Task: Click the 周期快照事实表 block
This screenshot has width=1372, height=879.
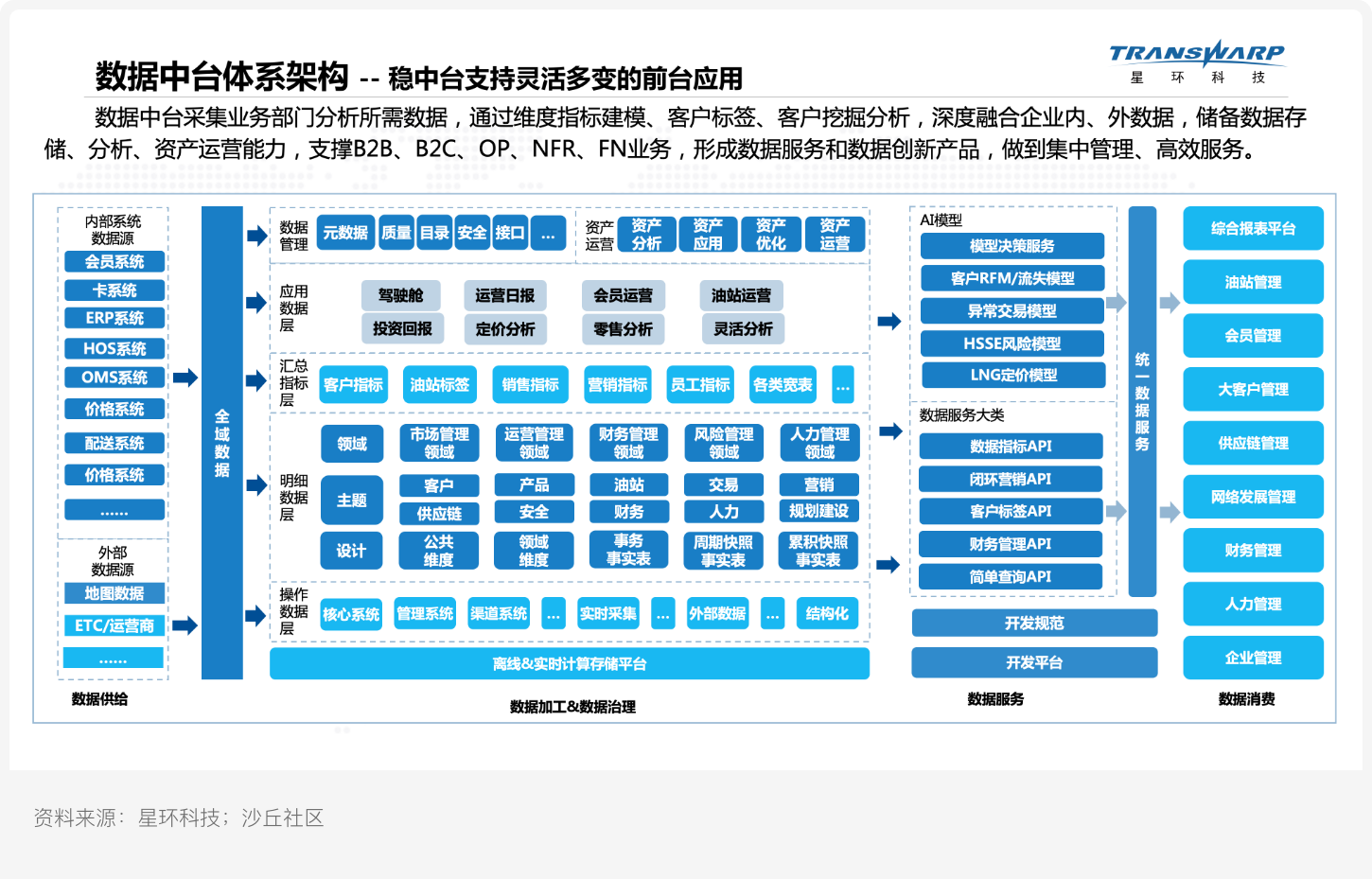Action: click(724, 551)
